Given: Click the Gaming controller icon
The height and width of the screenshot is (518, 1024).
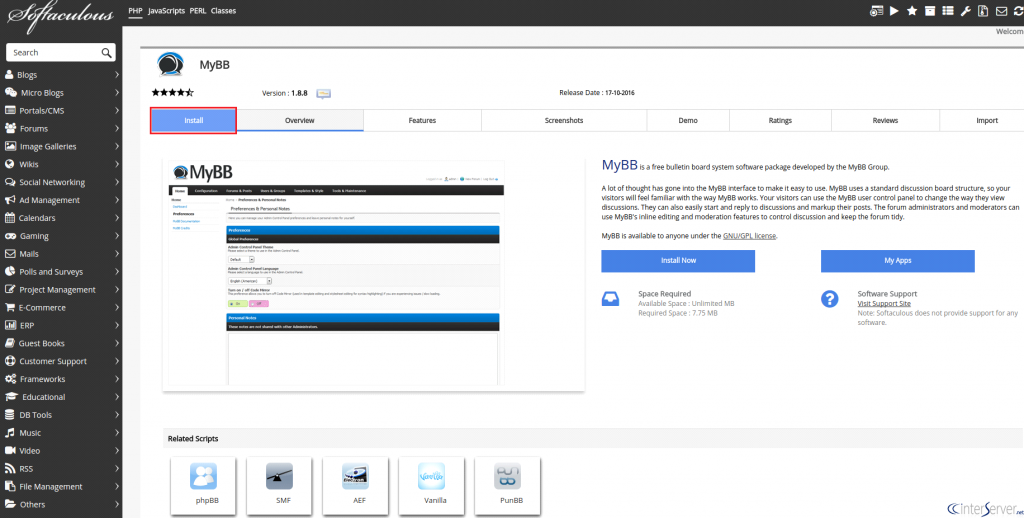Looking at the screenshot, I should coord(10,236).
